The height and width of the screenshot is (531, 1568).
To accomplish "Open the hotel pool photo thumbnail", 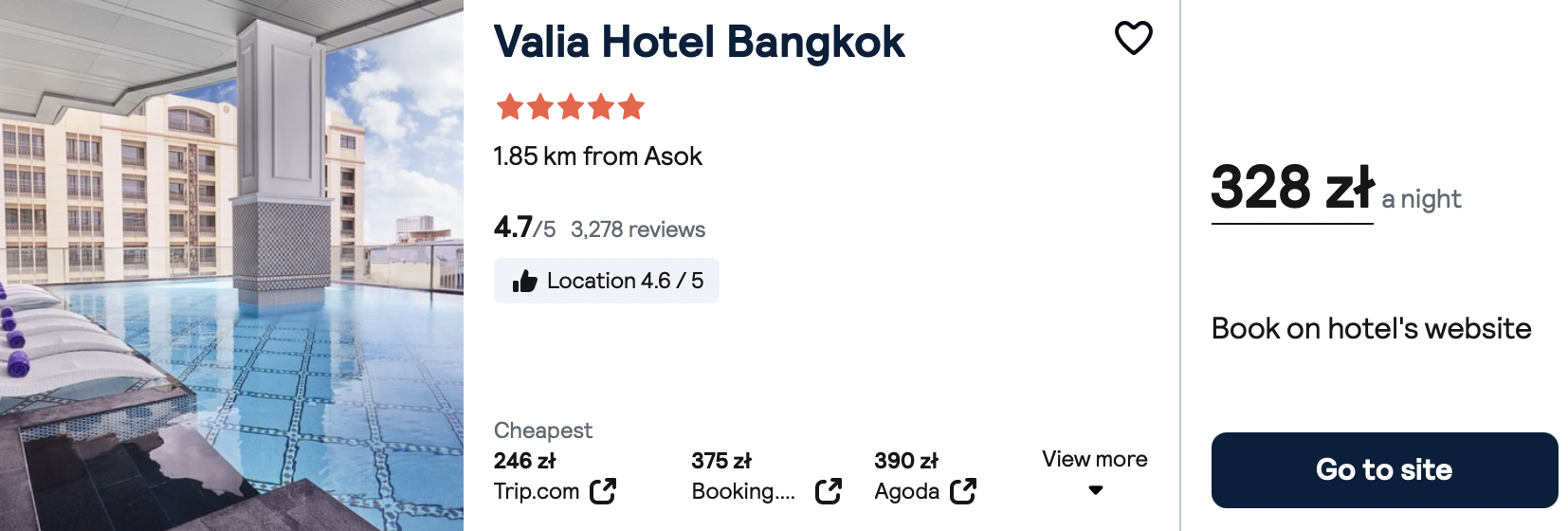I will pyautogui.click(x=231, y=265).
